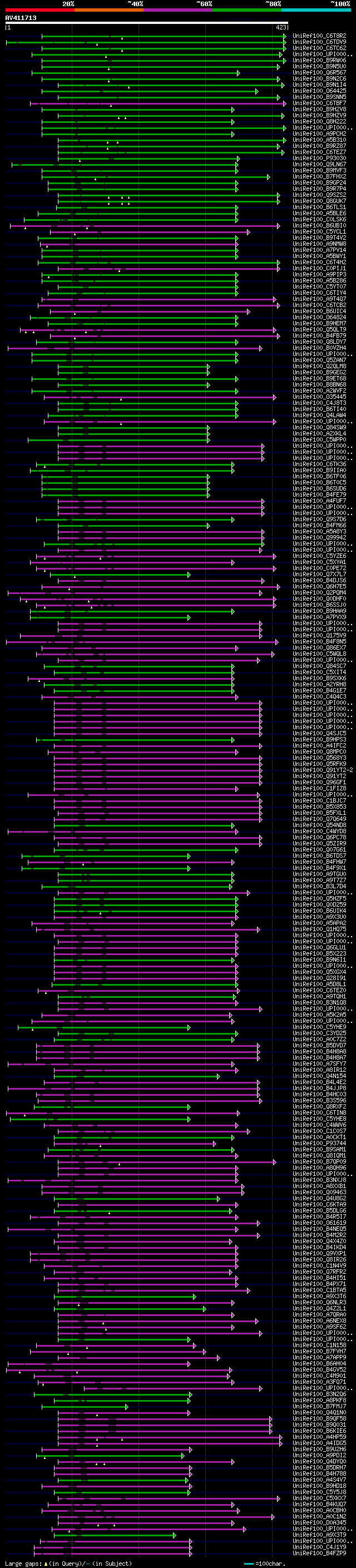The image size is (356, 1568).
Task: Select hit UniRef100_B3N2Q6
Action: pyautogui.click(x=319, y=1394)
